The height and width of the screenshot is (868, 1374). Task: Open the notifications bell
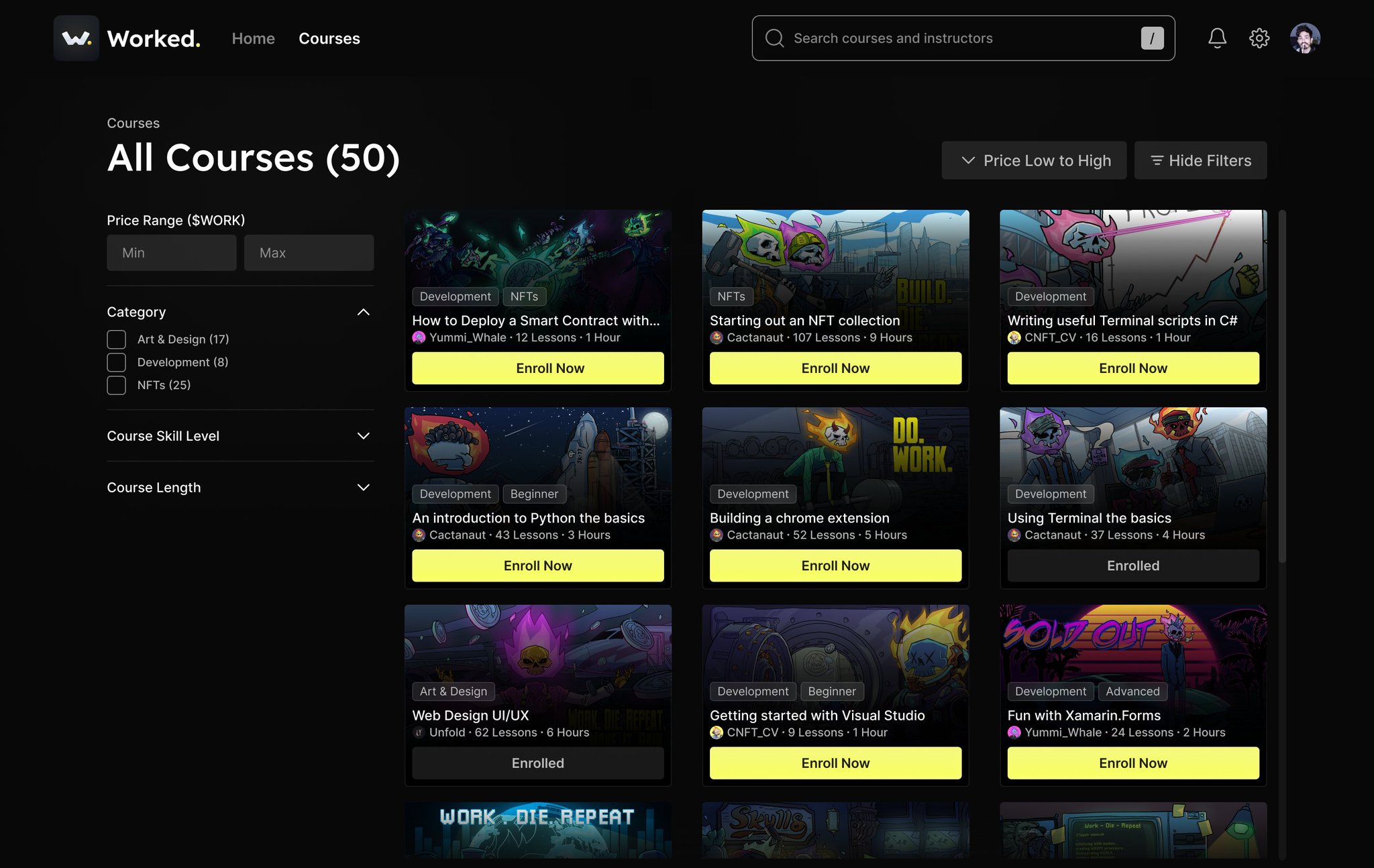click(x=1217, y=38)
